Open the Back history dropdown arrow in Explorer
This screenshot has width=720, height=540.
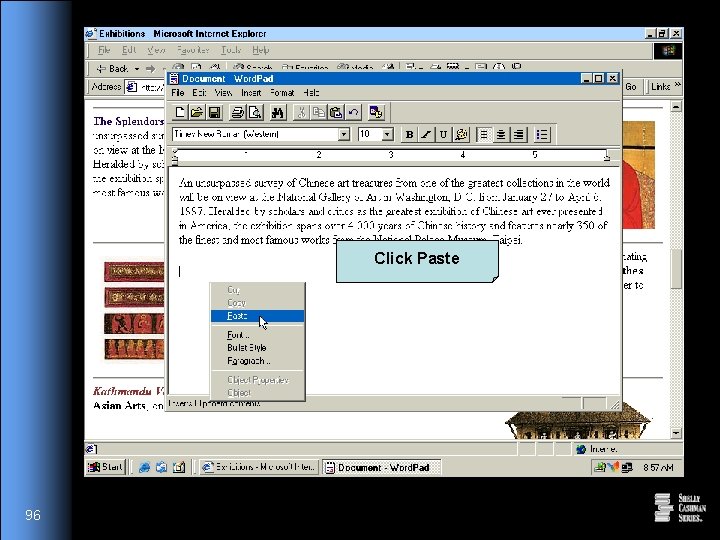point(137,69)
